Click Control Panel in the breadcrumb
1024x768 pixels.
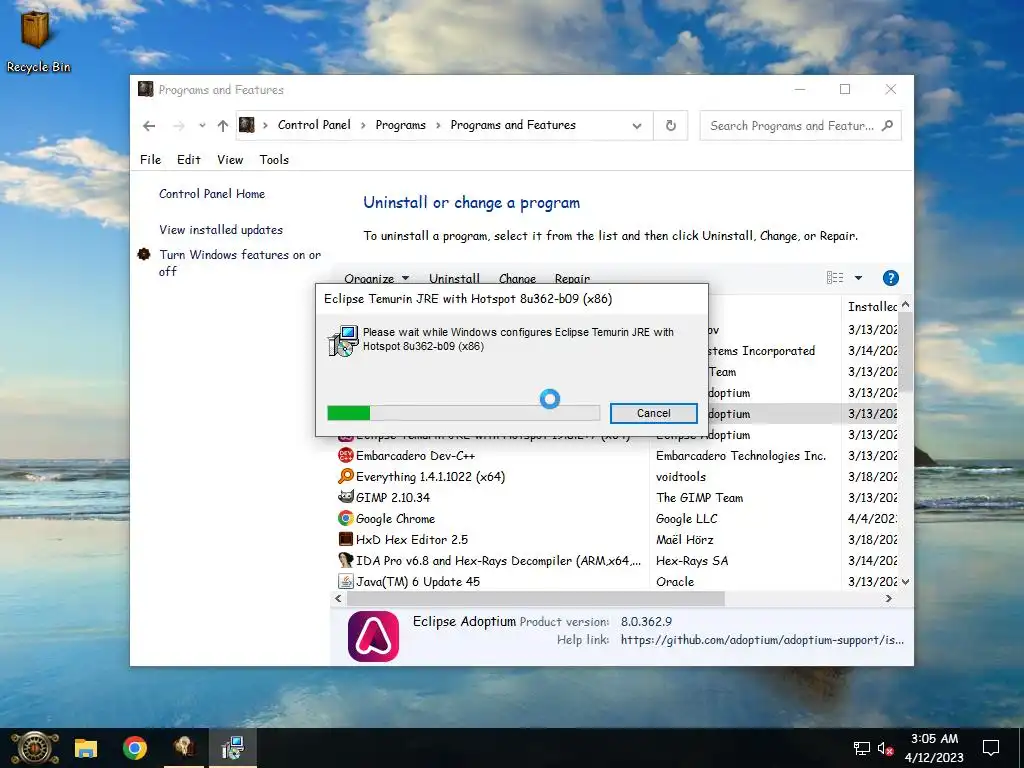(x=314, y=125)
